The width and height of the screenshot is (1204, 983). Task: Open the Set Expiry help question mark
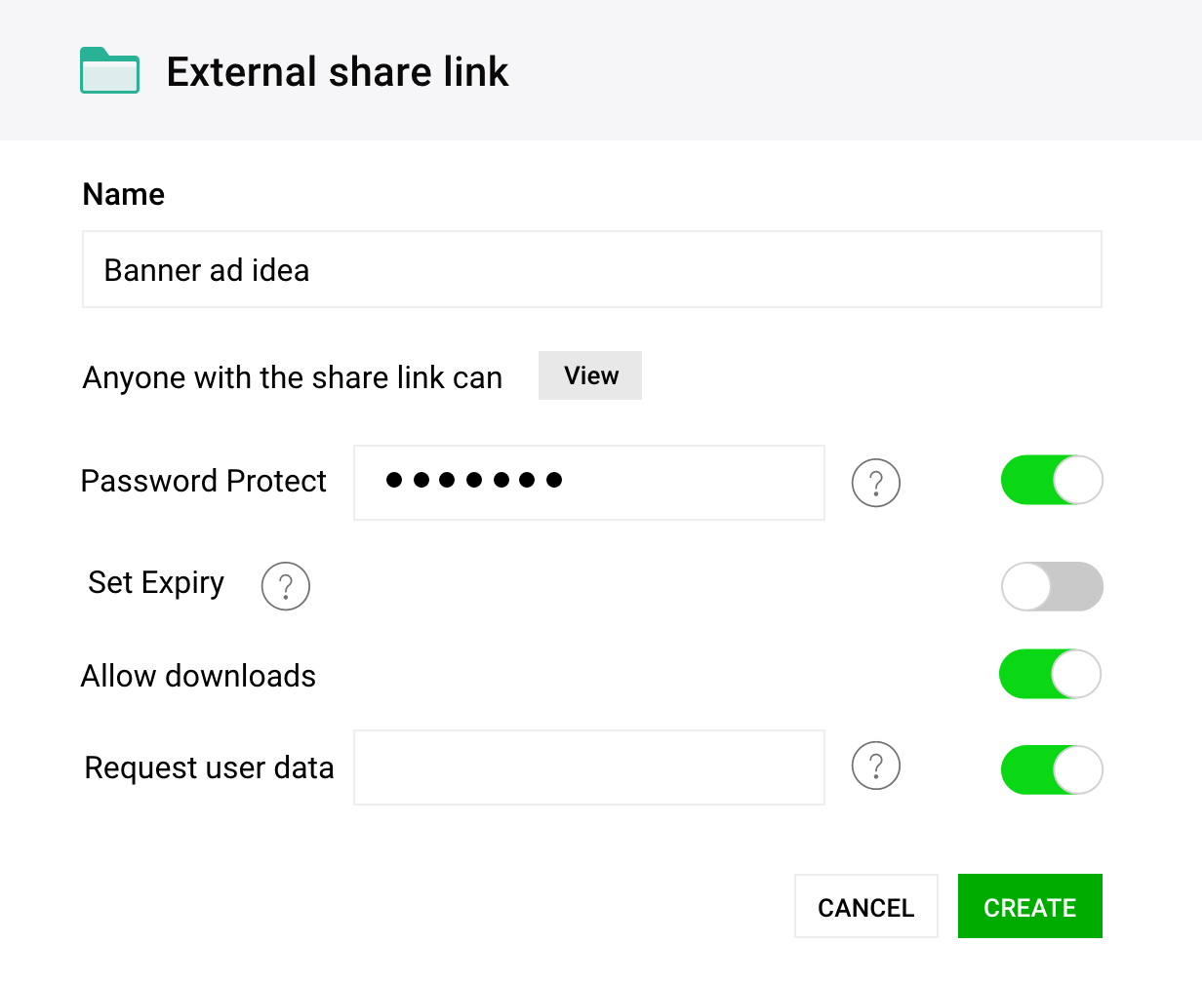pyautogui.click(x=285, y=586)
